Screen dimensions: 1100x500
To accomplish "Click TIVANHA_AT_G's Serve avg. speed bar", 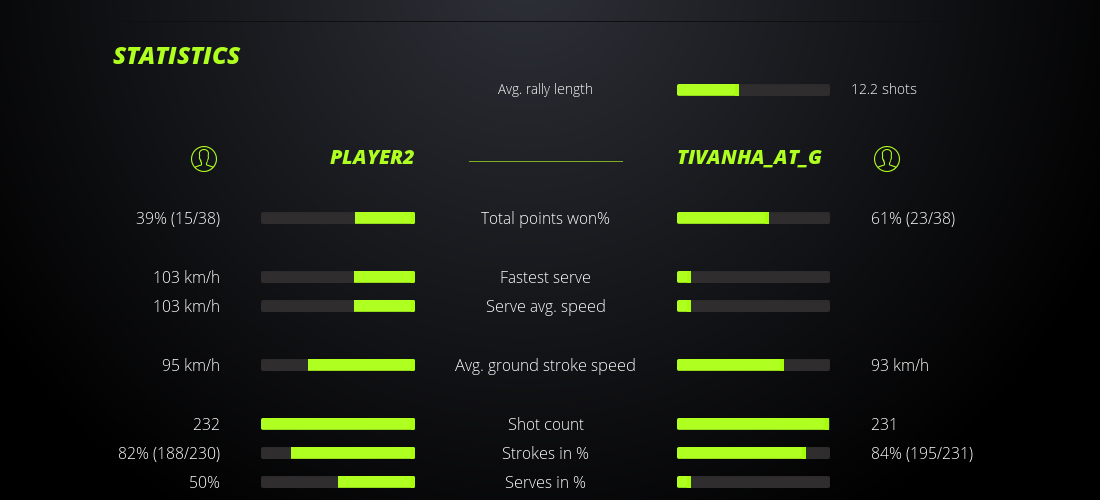I will tap(753, 306).
